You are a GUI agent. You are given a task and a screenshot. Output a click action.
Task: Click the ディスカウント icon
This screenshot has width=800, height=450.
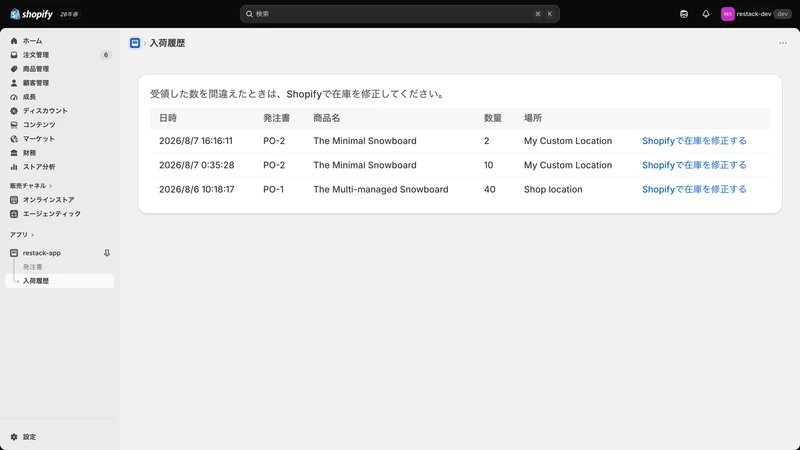14,111
